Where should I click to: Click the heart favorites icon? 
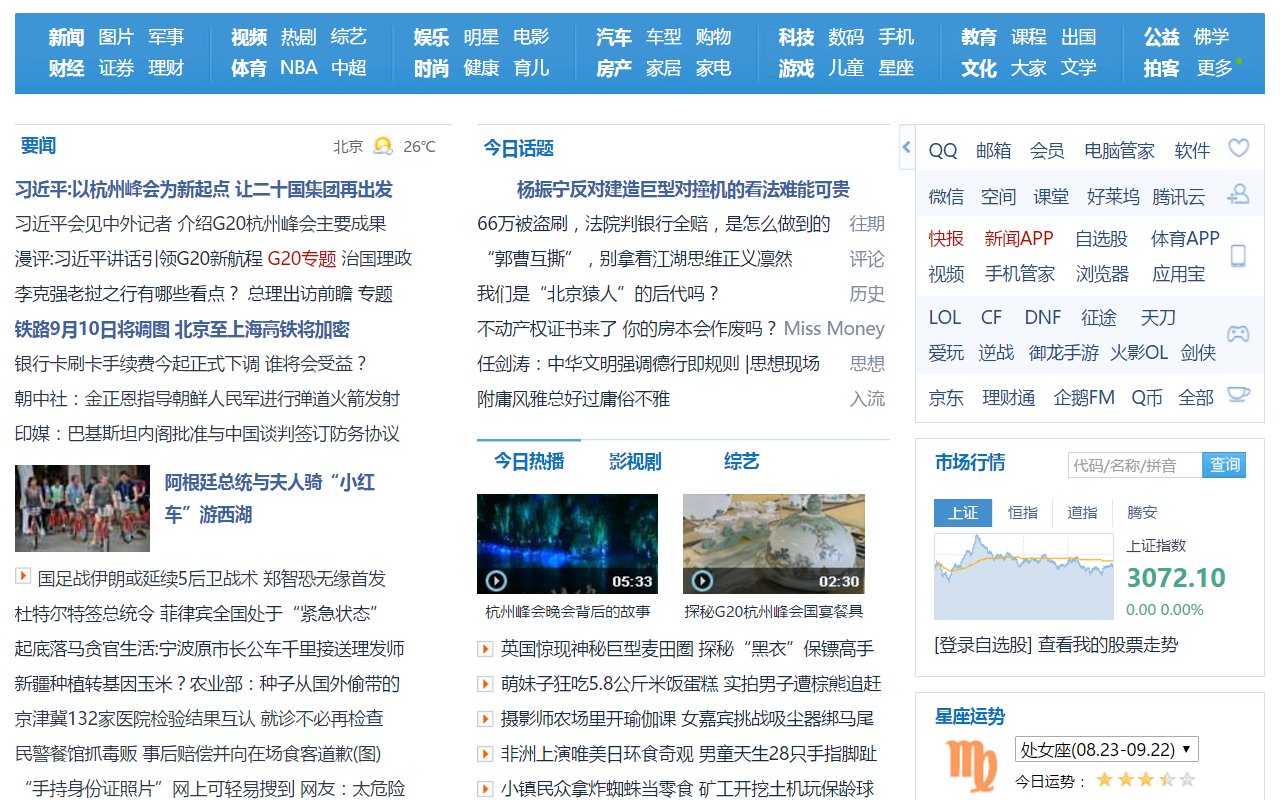coord(1238,148)
